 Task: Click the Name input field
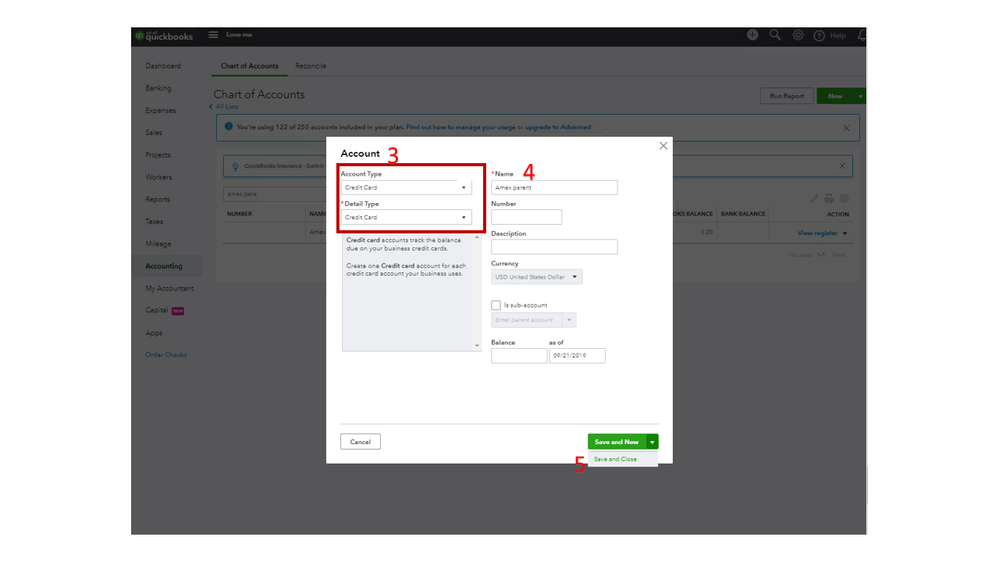point(554,187)
